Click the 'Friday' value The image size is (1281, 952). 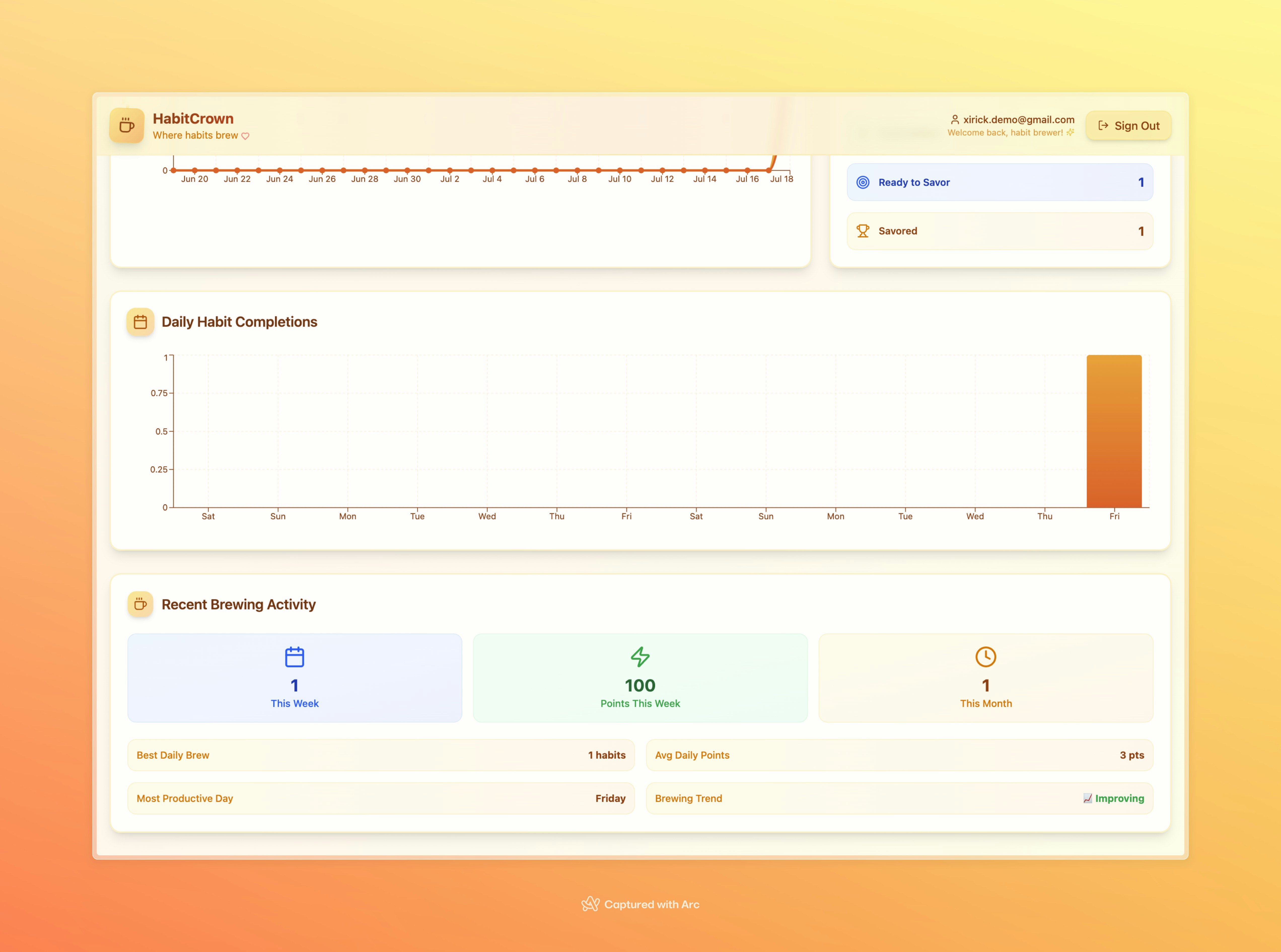tap(610, 798)
